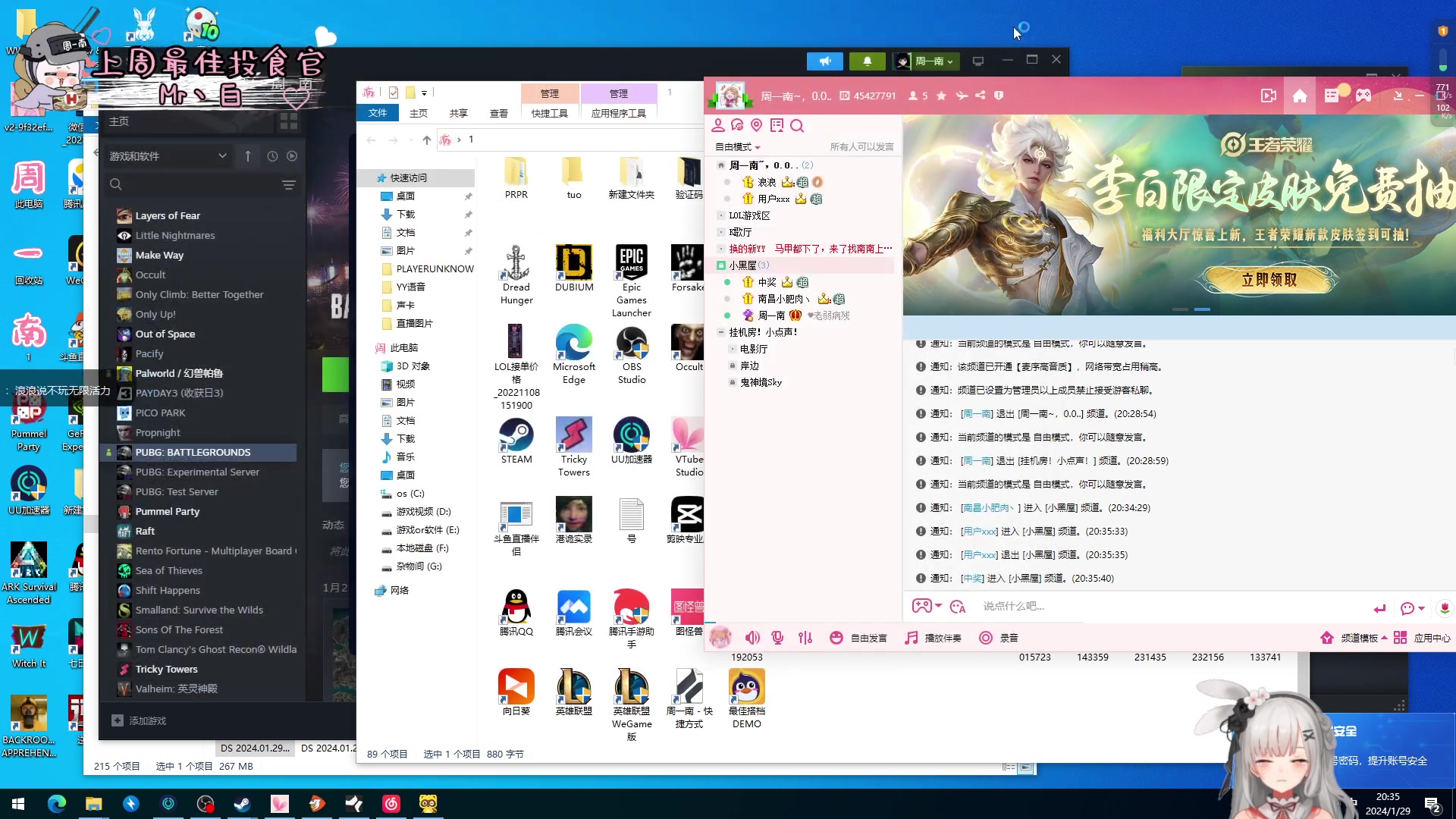Image resolution: width=1456 pixels, height=819 pixels.
Task: Open the 游戏和软件 dropdown in Steam
Action: [x=168, y=156]
